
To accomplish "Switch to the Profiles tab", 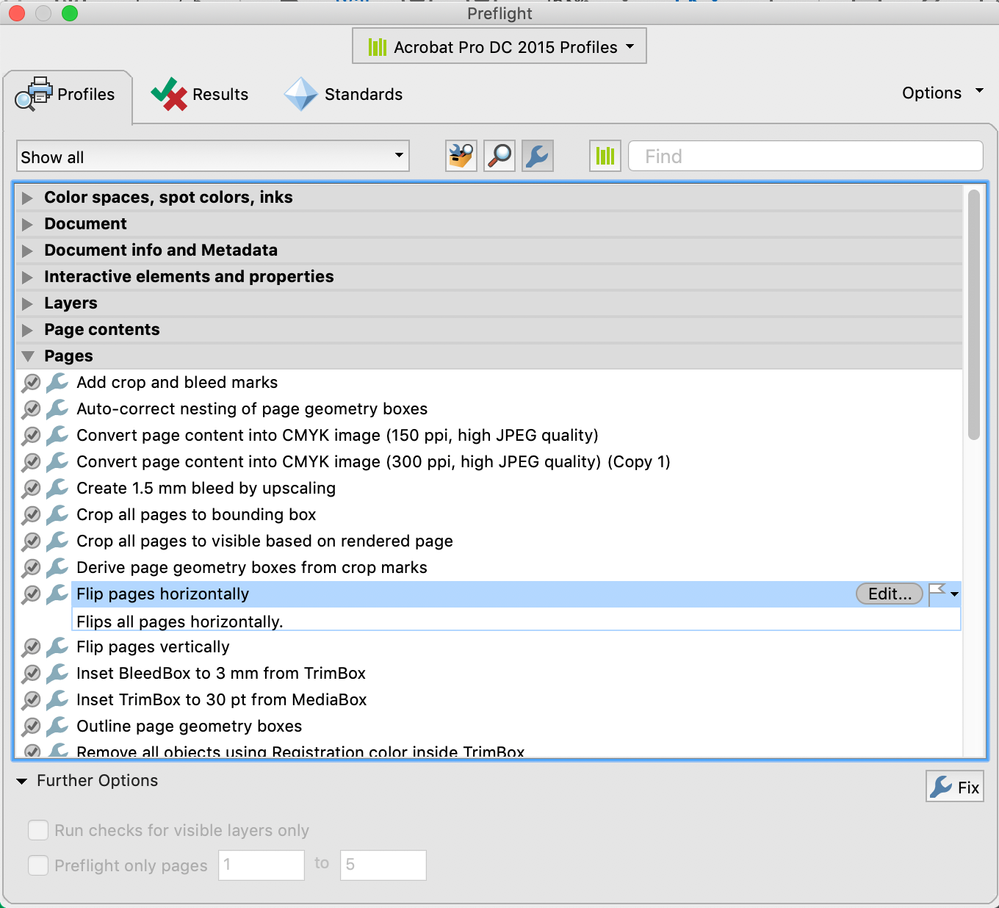I will pyautogui.click(x=67, y=94).
